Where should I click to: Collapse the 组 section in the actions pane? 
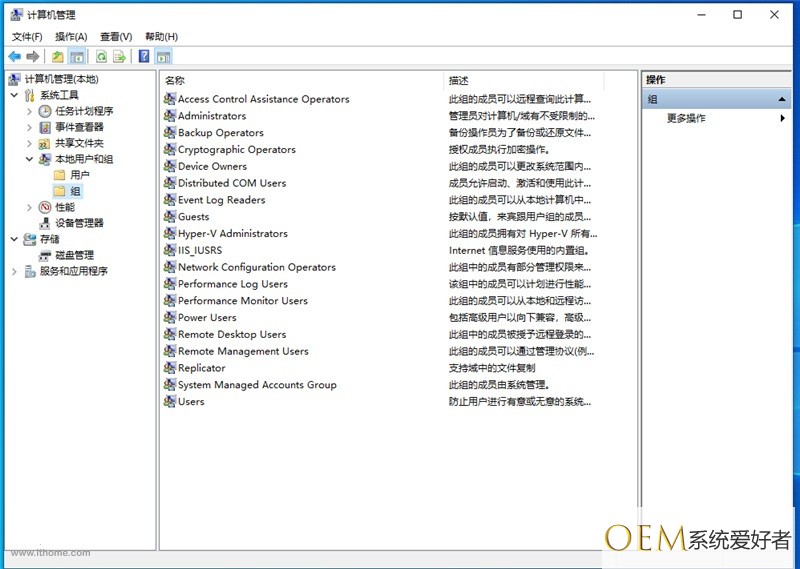[782, 100]
